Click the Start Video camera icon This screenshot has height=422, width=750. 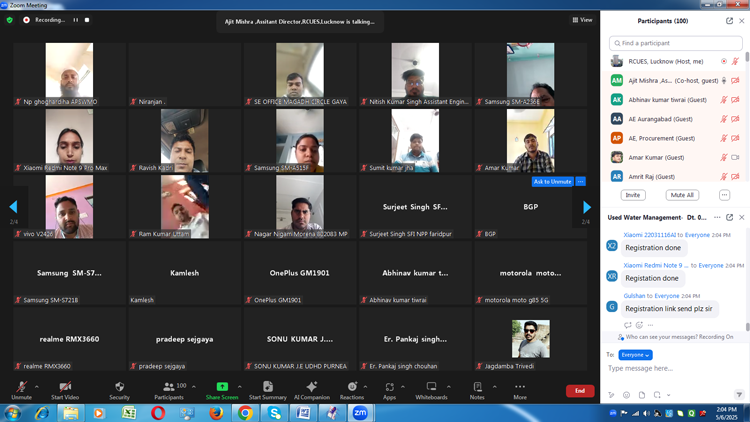coord(65,387)
